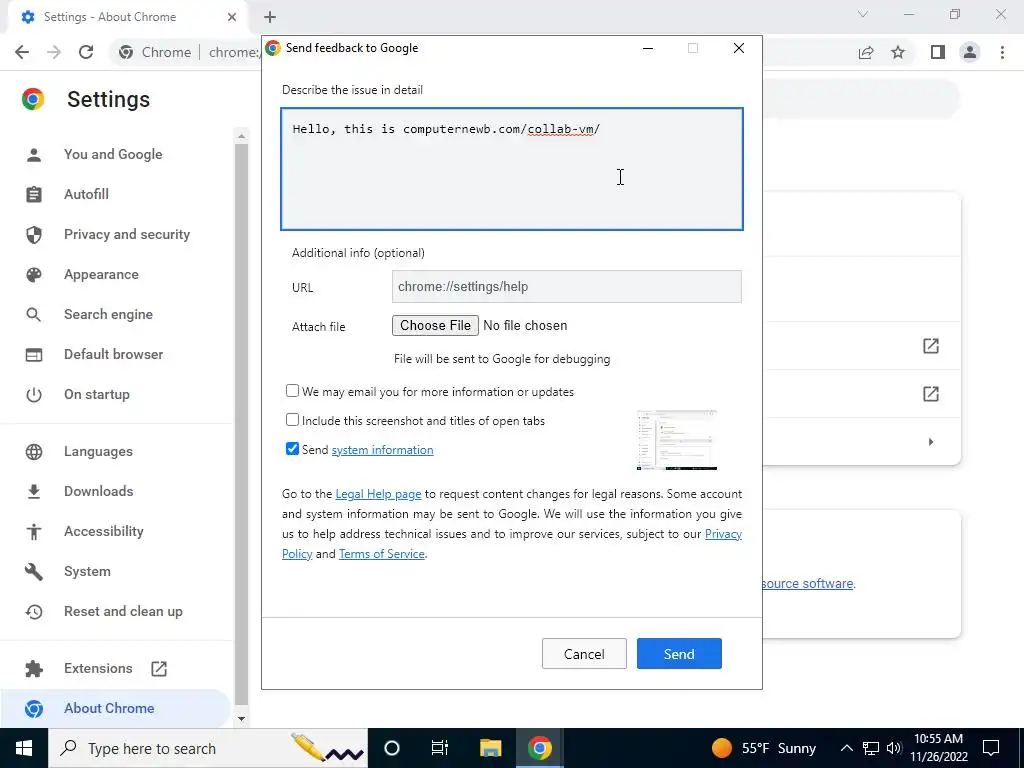Screen dimensions: 1024x768
Task: Minimize the Send feedback dialog
Action: tap(648, 48)
